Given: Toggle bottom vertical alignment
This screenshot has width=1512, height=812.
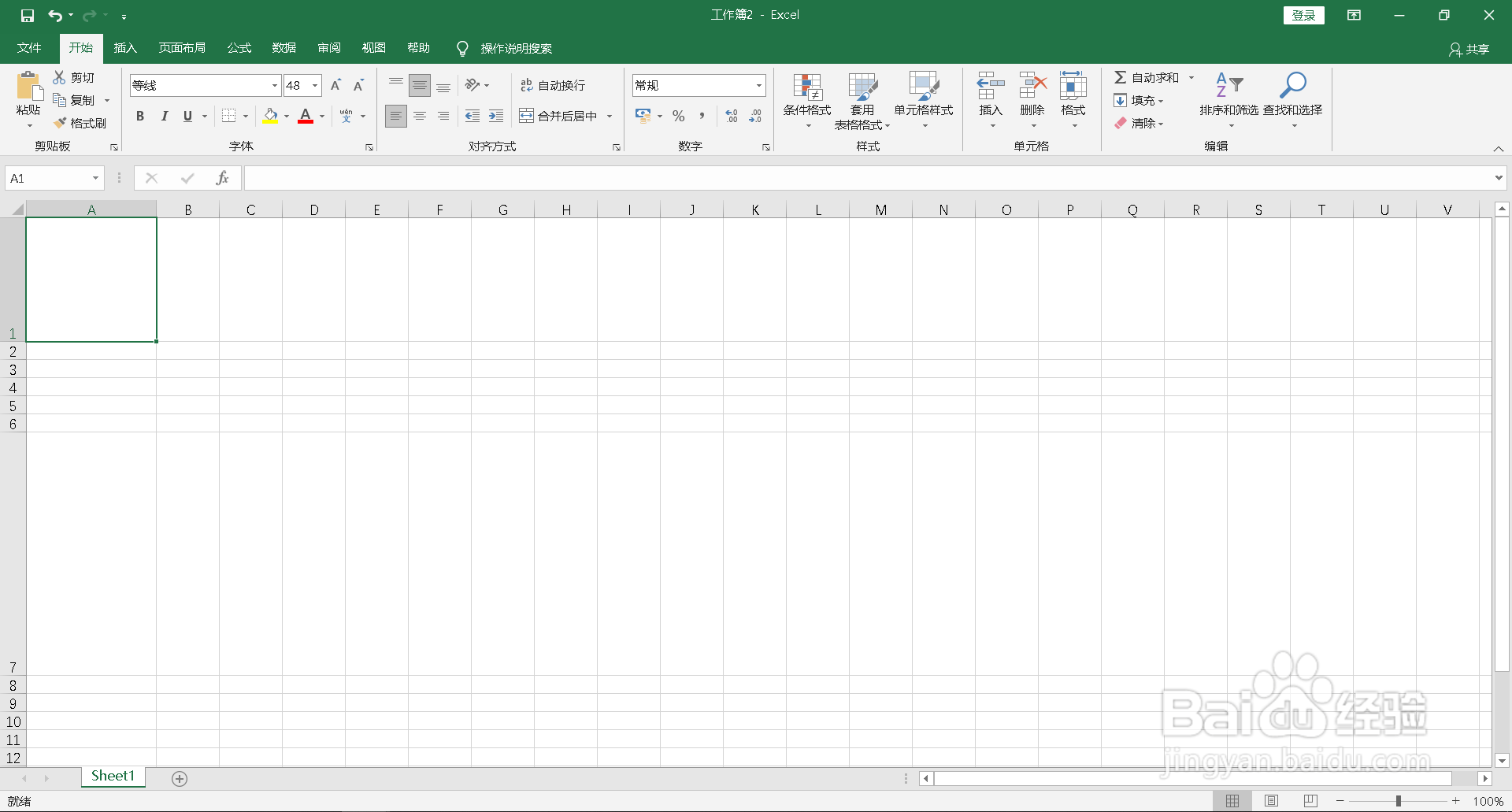Looking at the screenshot, I should pyautogui.click(x=443, y=85).
